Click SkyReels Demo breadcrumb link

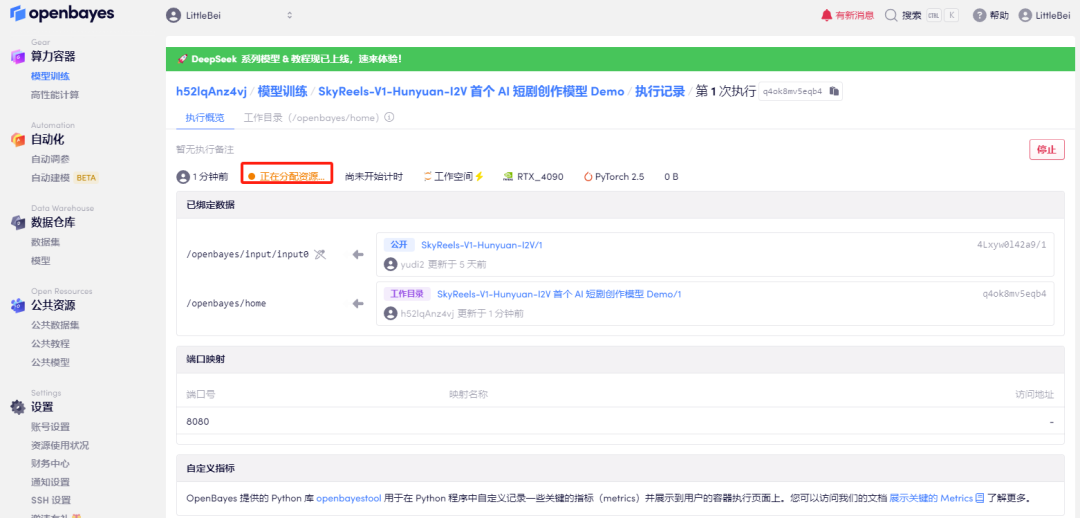(x=471, y=92)
